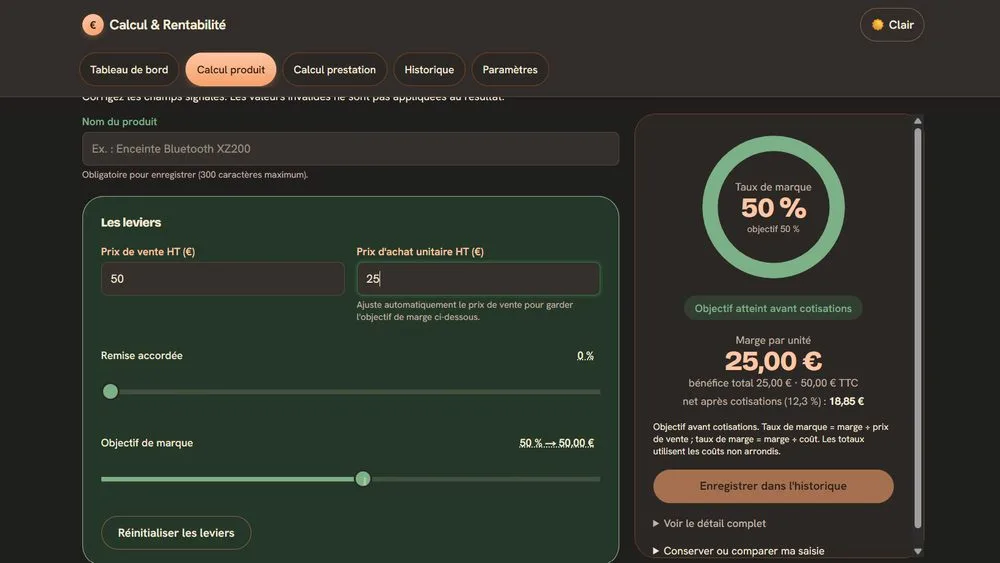The width and height of the screenshot is (1000, 563).
Task: Open the Calcul prestation tab
Action: coord(334,69)
